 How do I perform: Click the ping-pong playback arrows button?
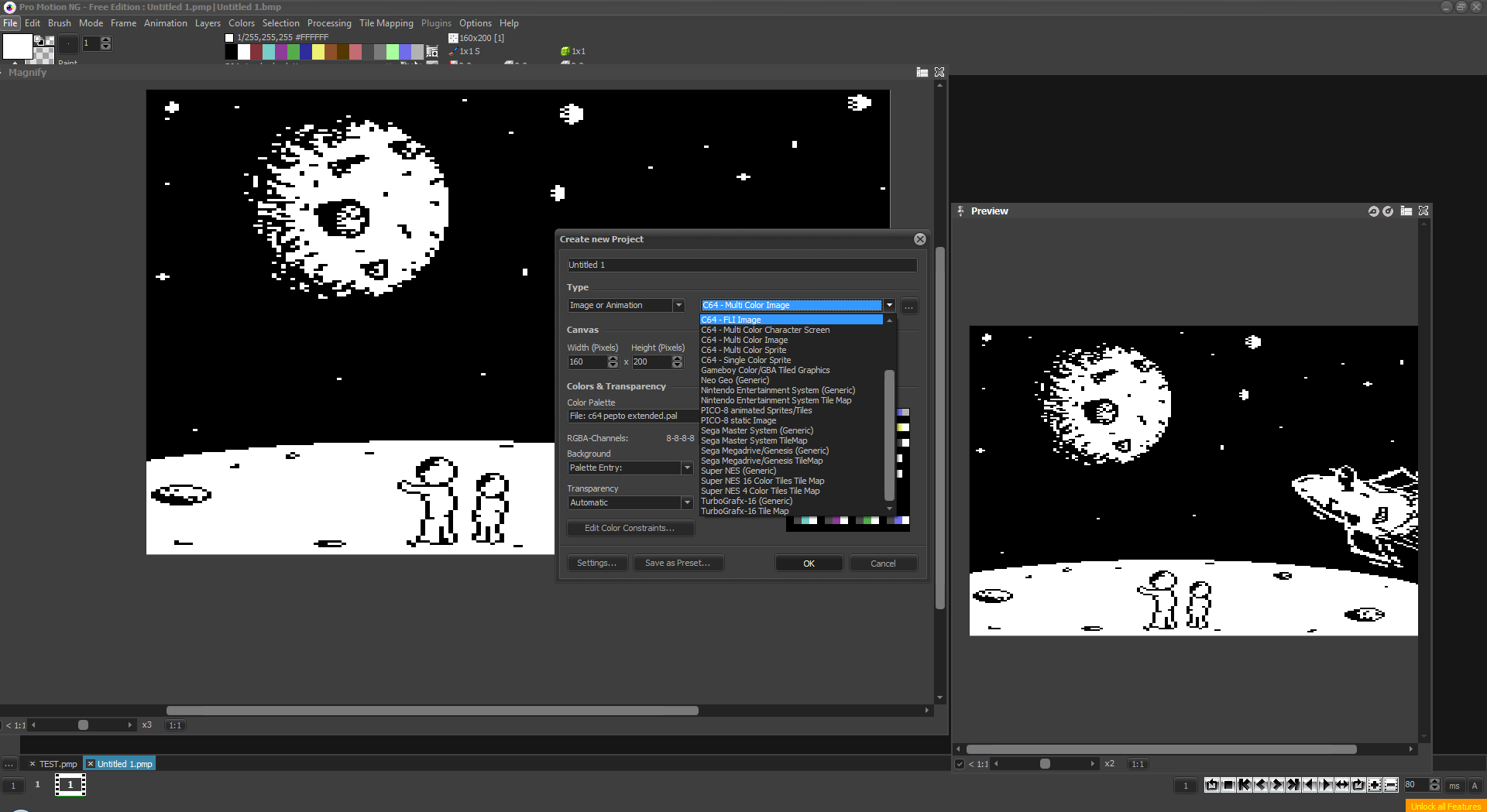click(x=1342, y=785)
